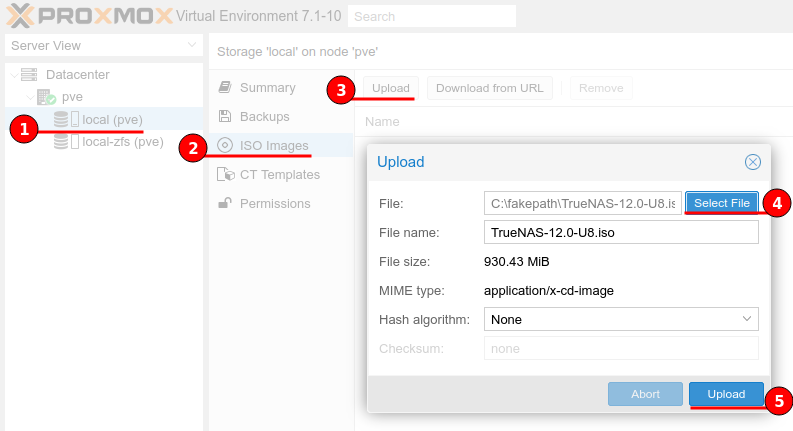Click the Virtual Environment 7.1-10 text
This screenshot has width=793, height=431.
(258, 16)
